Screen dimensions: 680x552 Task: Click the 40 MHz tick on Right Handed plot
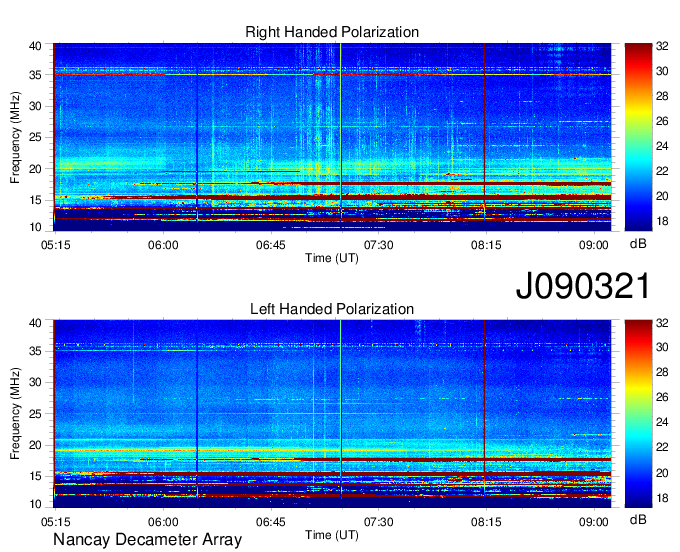[35, 46]
